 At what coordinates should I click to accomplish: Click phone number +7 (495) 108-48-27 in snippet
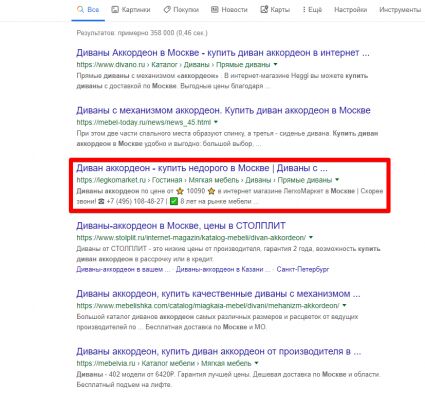click(x=135, y=201)
